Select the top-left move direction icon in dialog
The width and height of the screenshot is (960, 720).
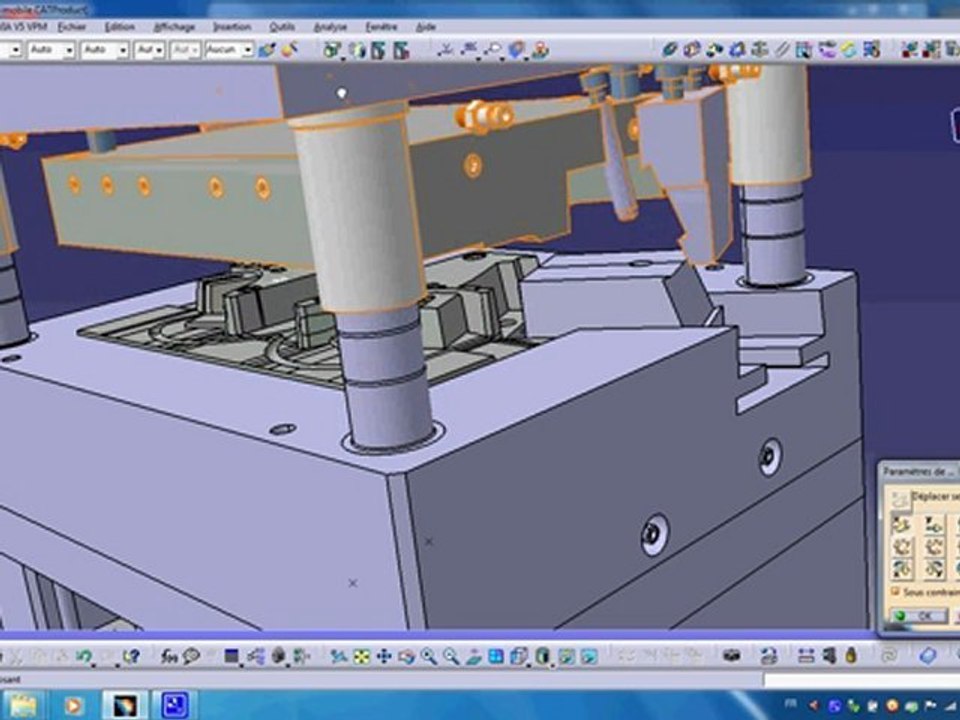pos(902,524)
